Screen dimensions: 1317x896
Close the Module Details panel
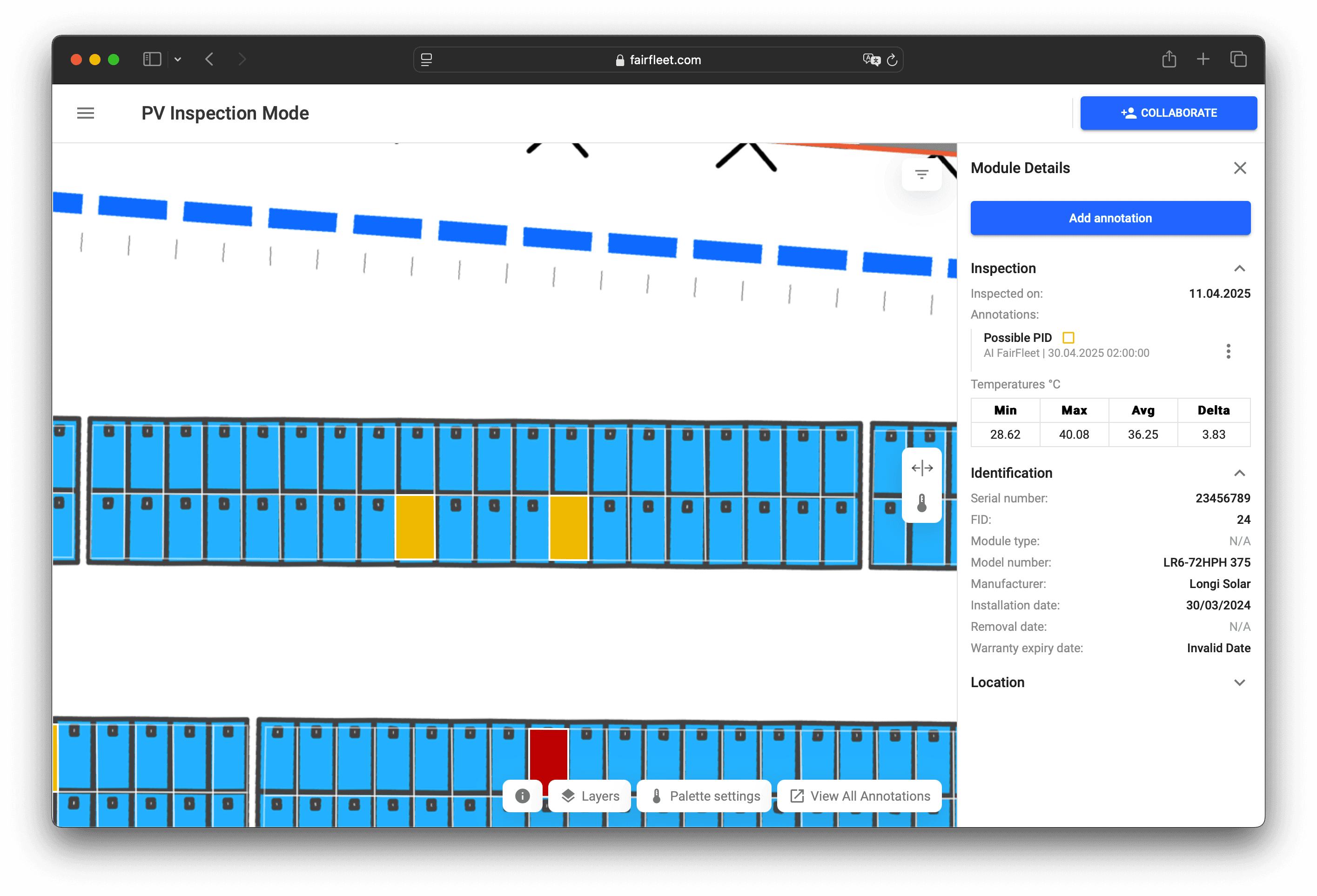[1239, 168]
